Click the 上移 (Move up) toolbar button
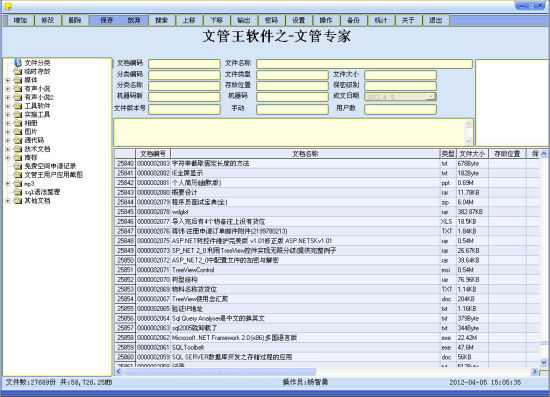550x397 pixels. tap(189, 20)
